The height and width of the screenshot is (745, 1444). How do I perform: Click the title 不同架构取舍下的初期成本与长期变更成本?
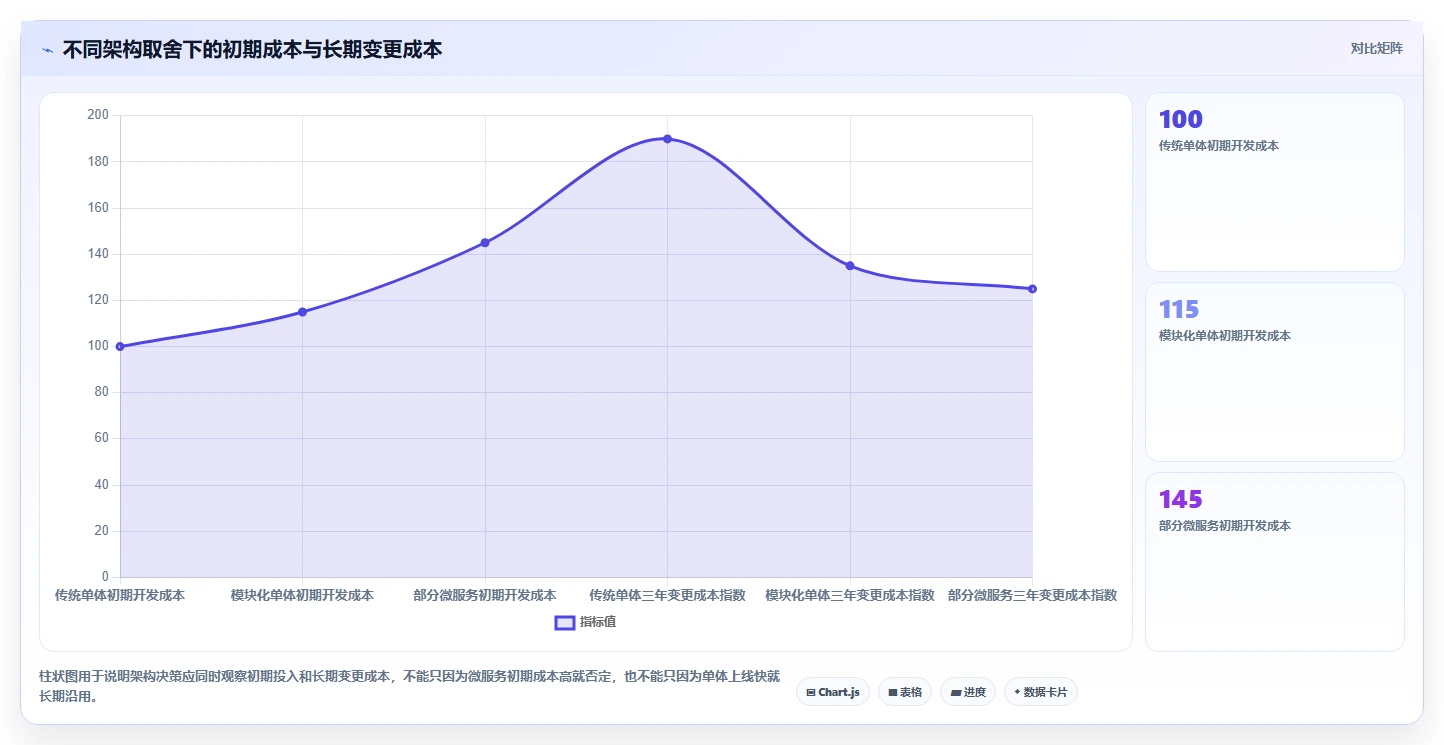click(252, 50)
